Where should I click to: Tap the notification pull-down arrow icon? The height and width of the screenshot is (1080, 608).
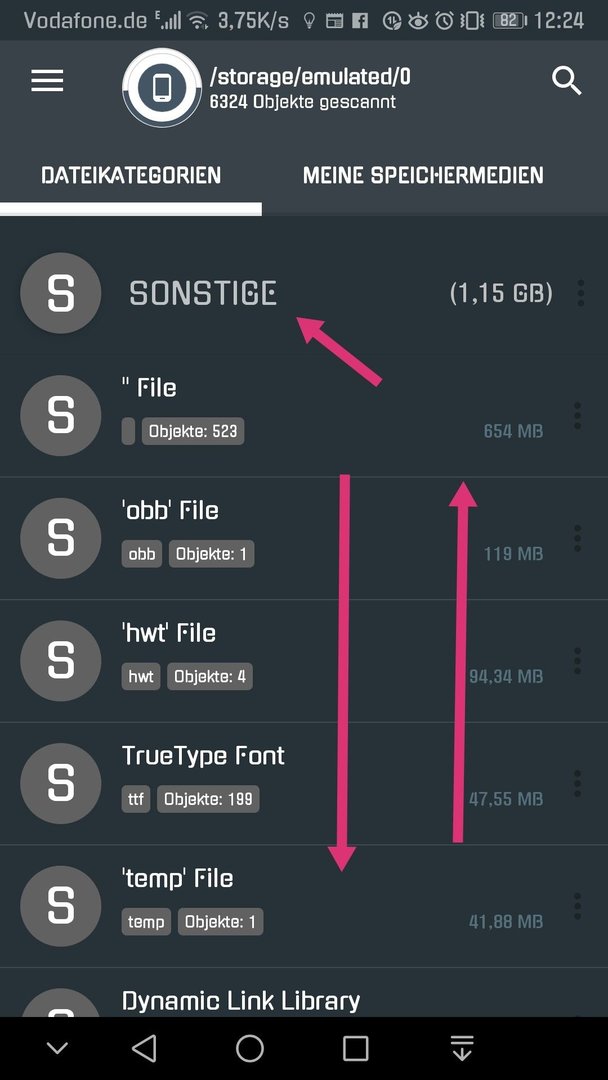tap(461, 1048)
